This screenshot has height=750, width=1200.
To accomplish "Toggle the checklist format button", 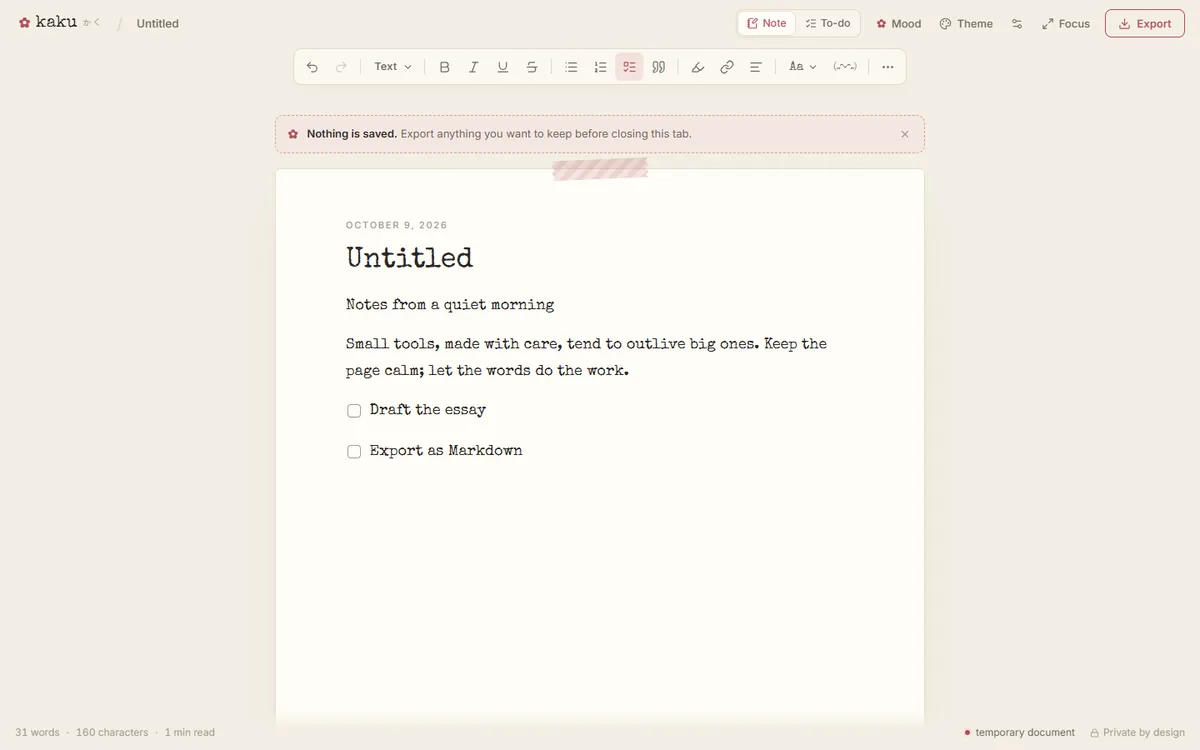I will (629, 67).
